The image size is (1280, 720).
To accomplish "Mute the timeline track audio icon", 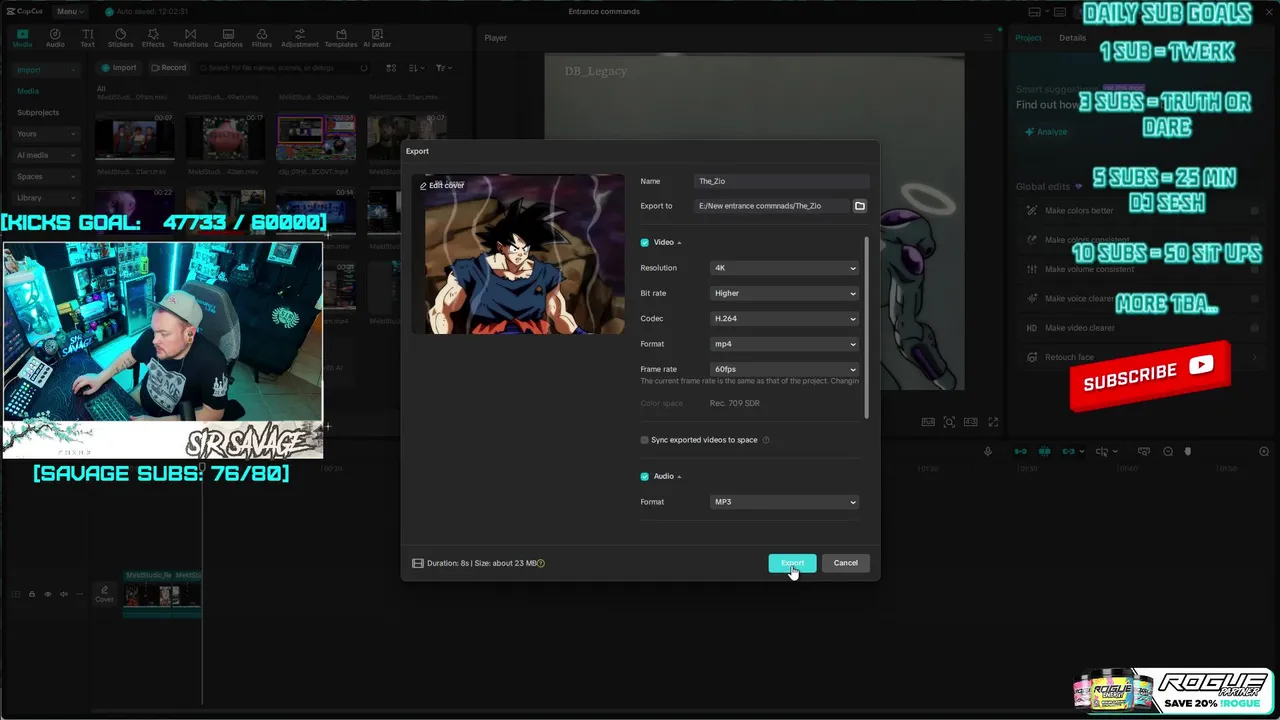I will coord(63,594).
